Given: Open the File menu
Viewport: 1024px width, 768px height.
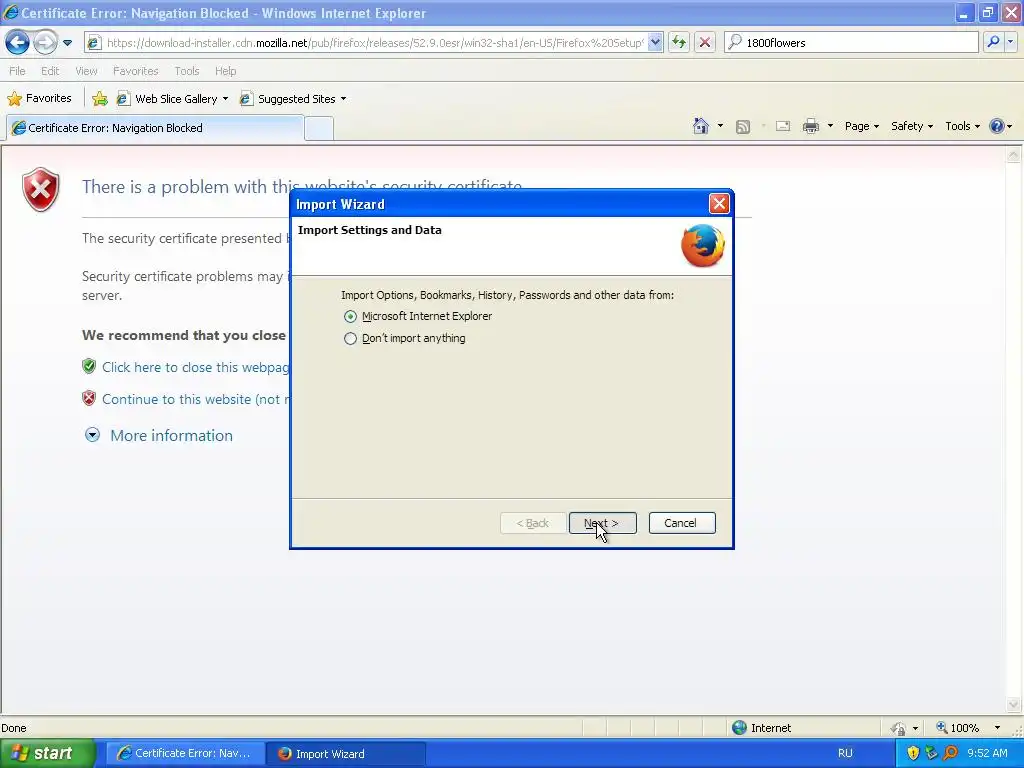Looking at the screenshot, I should pos(17,71).
